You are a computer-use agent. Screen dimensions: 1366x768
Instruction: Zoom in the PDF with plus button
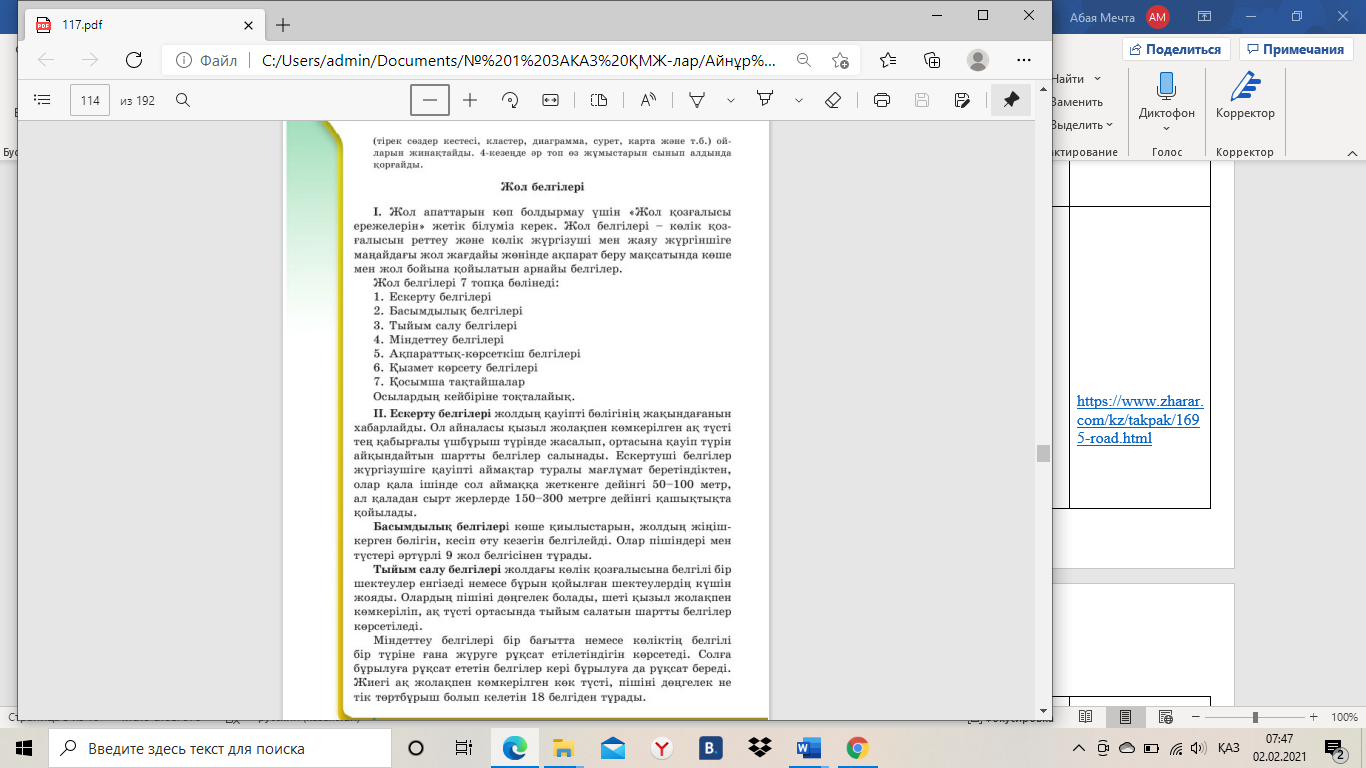click(x=470, y=100)
